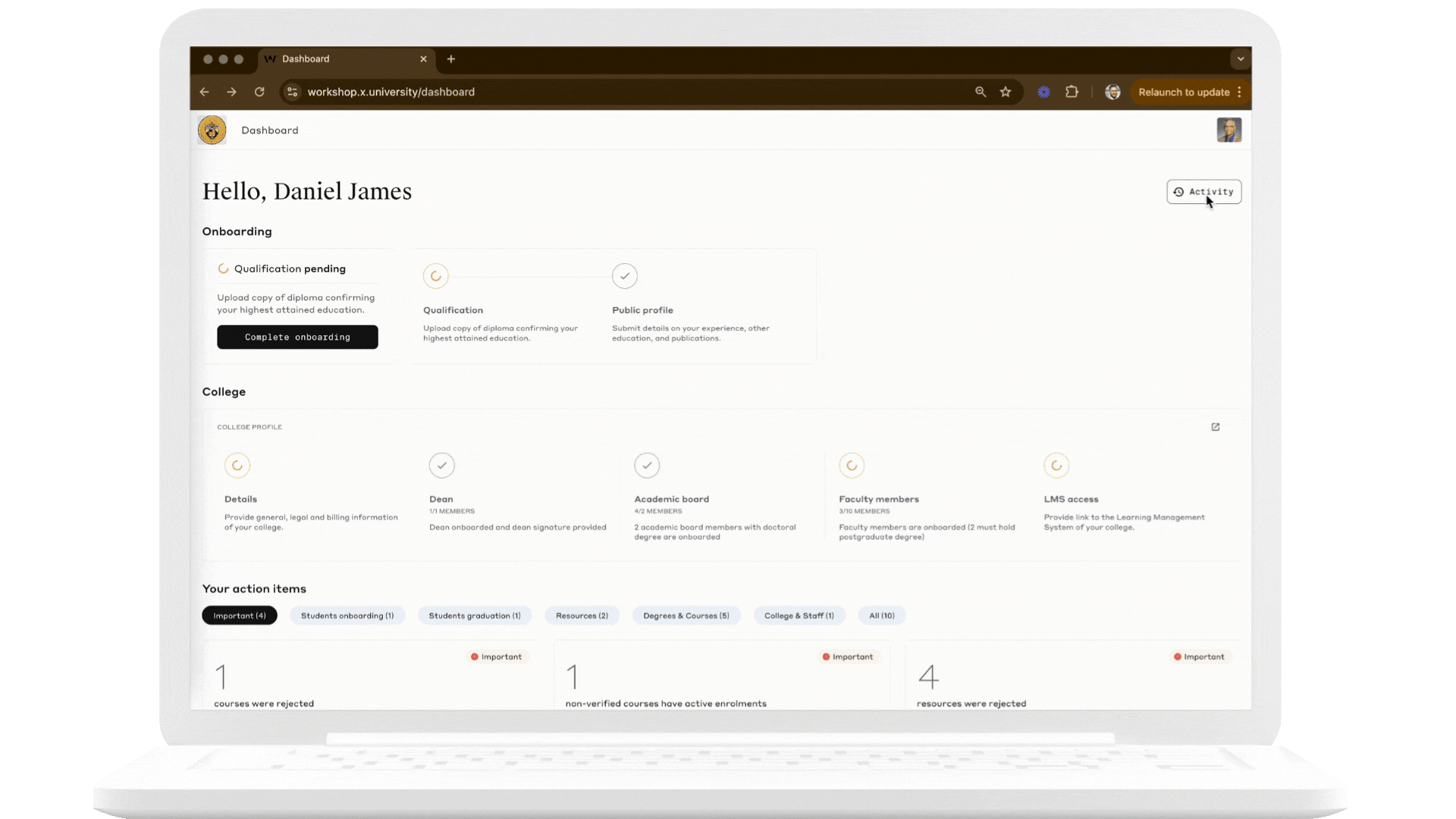Click the edit icon on College Profile
The image size is (1456, 819).
click(x=1216, y=427)
